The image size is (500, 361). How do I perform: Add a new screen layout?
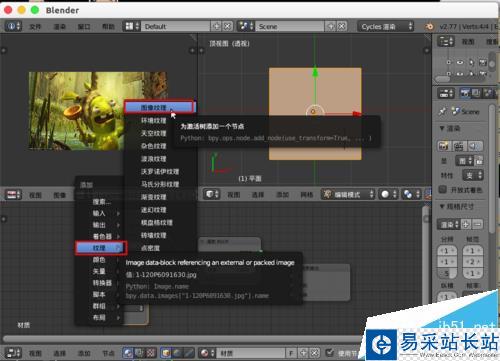(217, 26)
